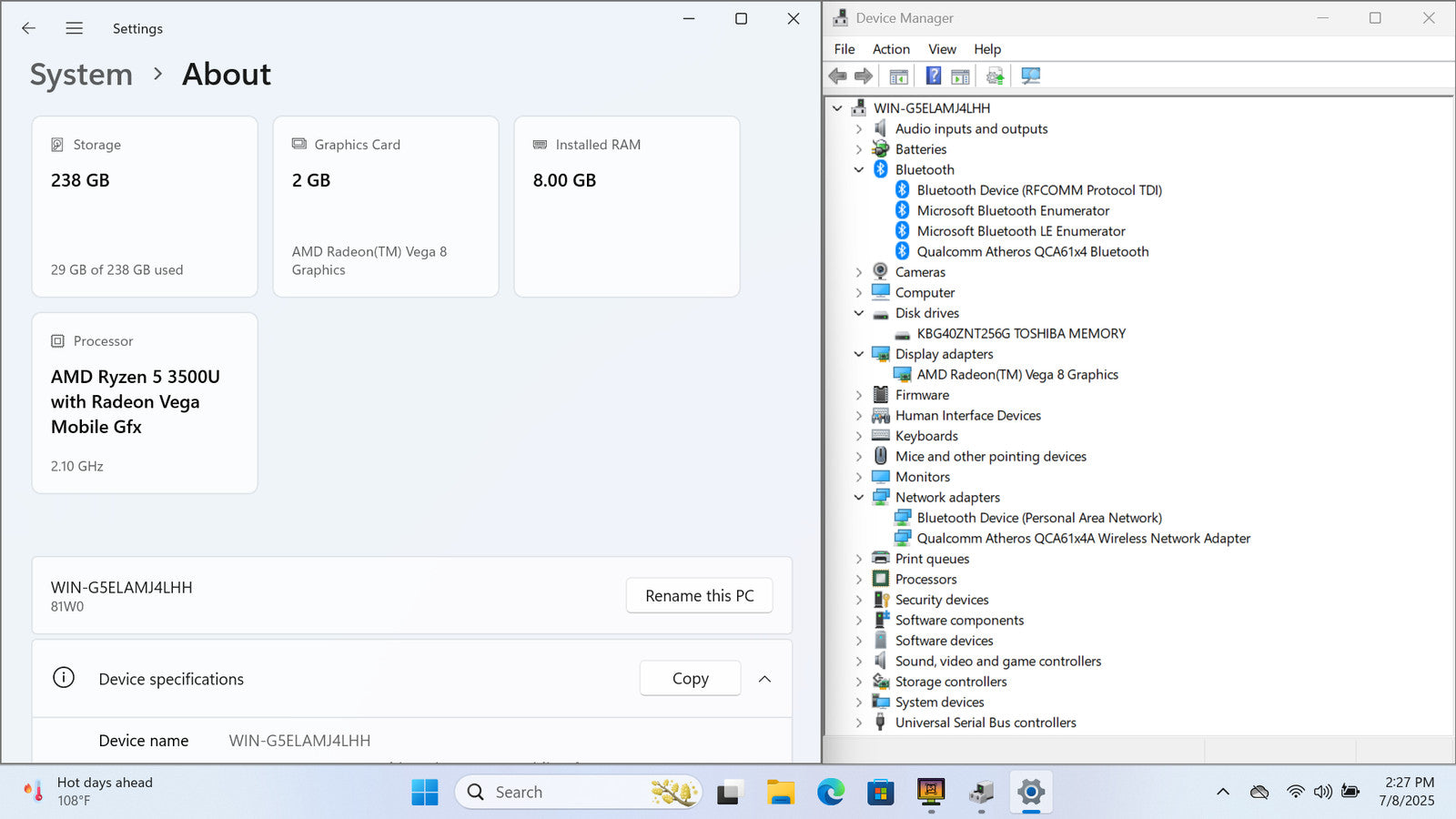The height and width of the screenshot is (819, 1456).
Task: Collapse the Bluetooth category
Action: coord(859,170)
